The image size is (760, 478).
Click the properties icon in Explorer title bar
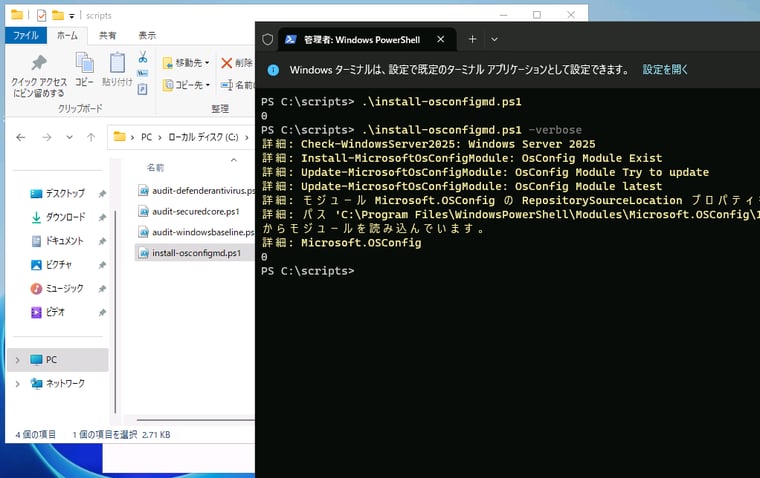(42, 16)
